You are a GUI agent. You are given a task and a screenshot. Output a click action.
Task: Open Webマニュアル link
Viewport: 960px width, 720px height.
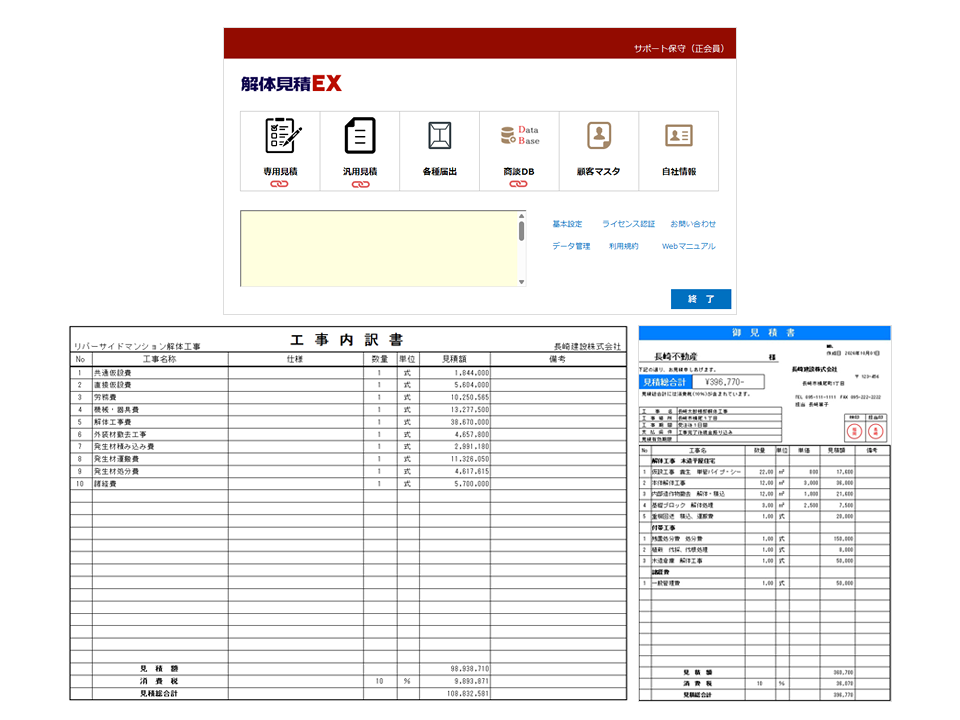point(688,246)
